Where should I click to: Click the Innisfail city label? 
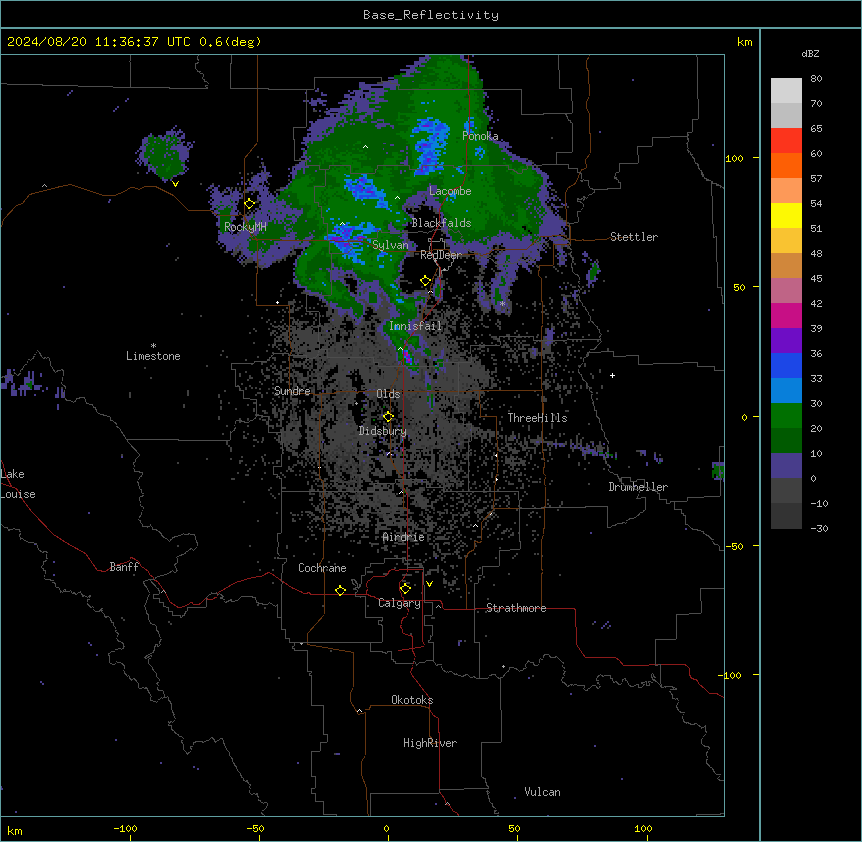(416, 326)
